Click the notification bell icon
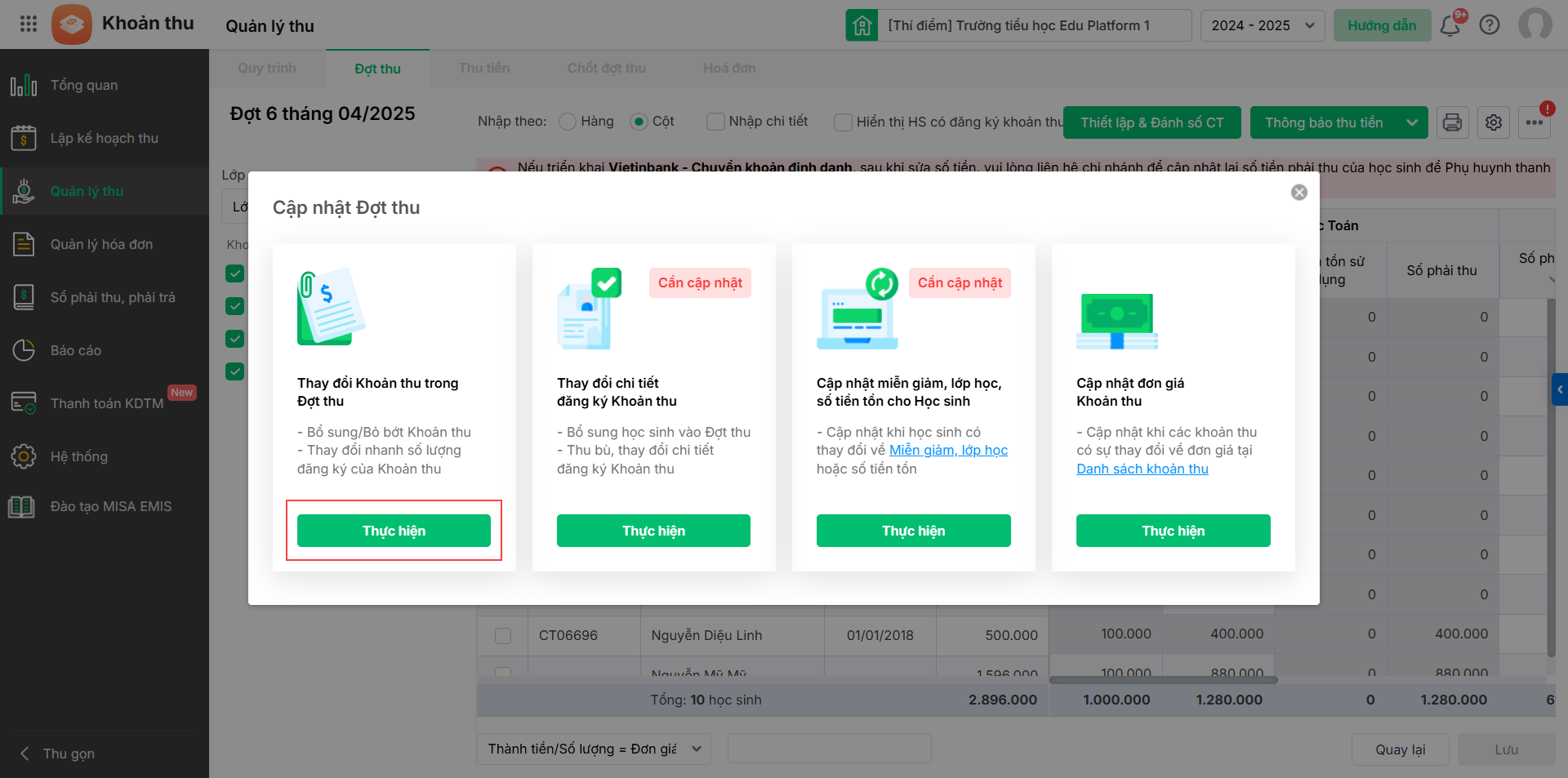 [1450, 25]
